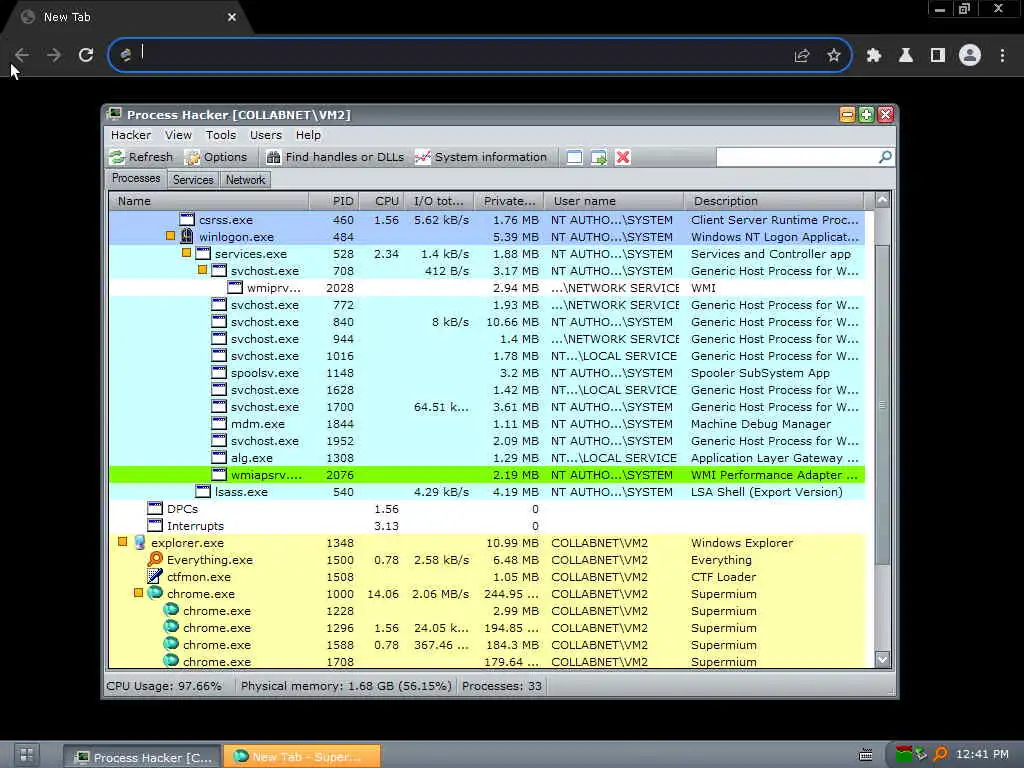This screenshot has width=1024, height=768.
Task: Click the Everything tray icon
Action: [940, 754]
